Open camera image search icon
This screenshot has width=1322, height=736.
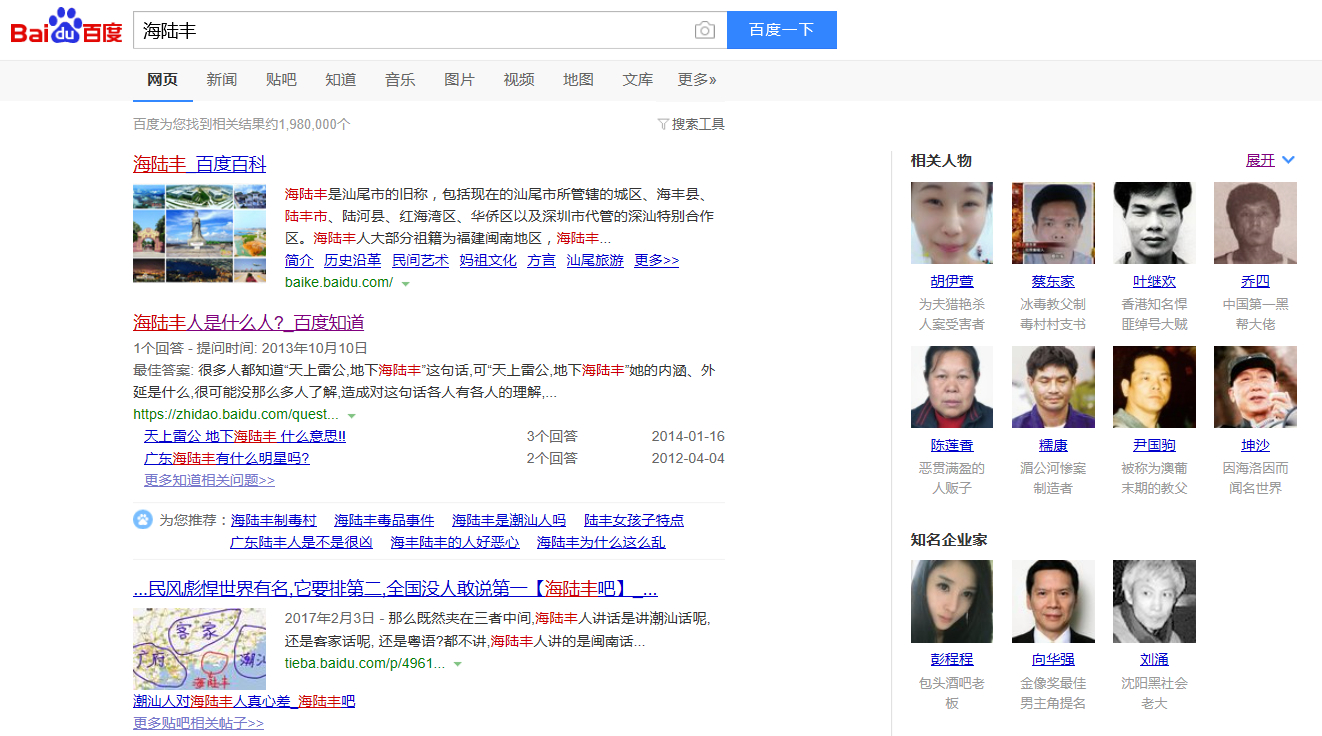pyautogui.click(x=705, y=30)
